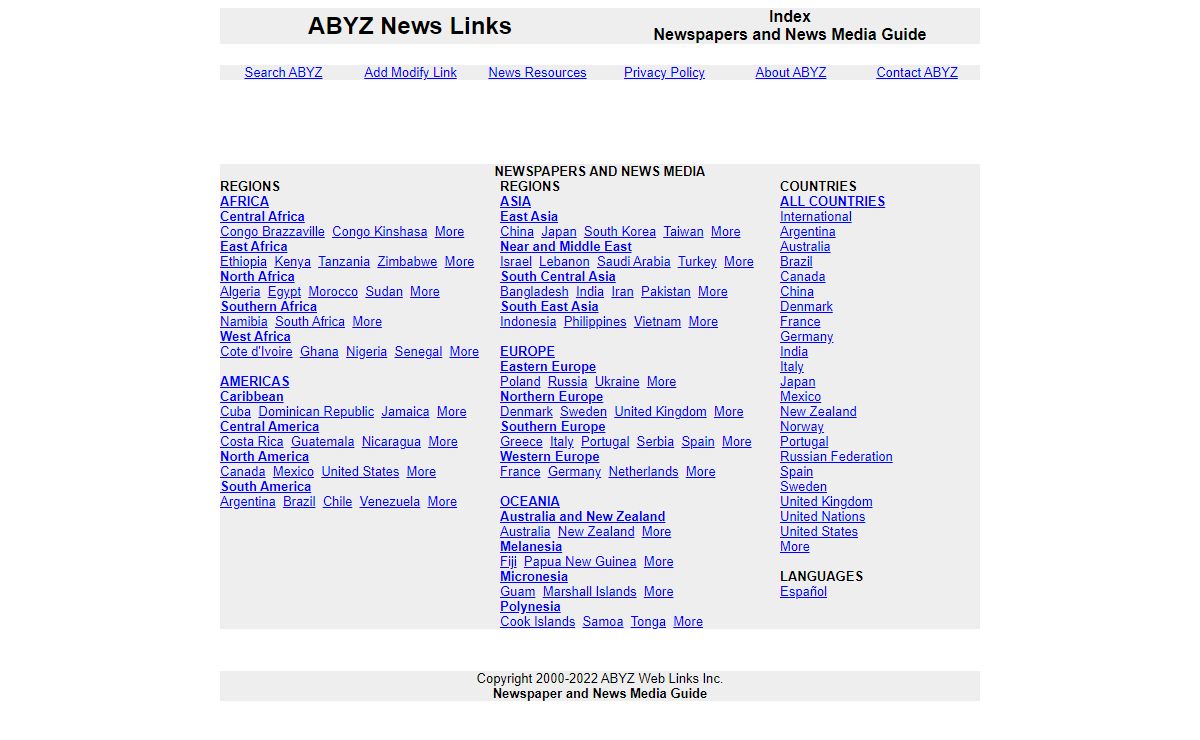Open Venezuela news links
This screenshot has height=740, width=1200.
click(x=389, y=501)
